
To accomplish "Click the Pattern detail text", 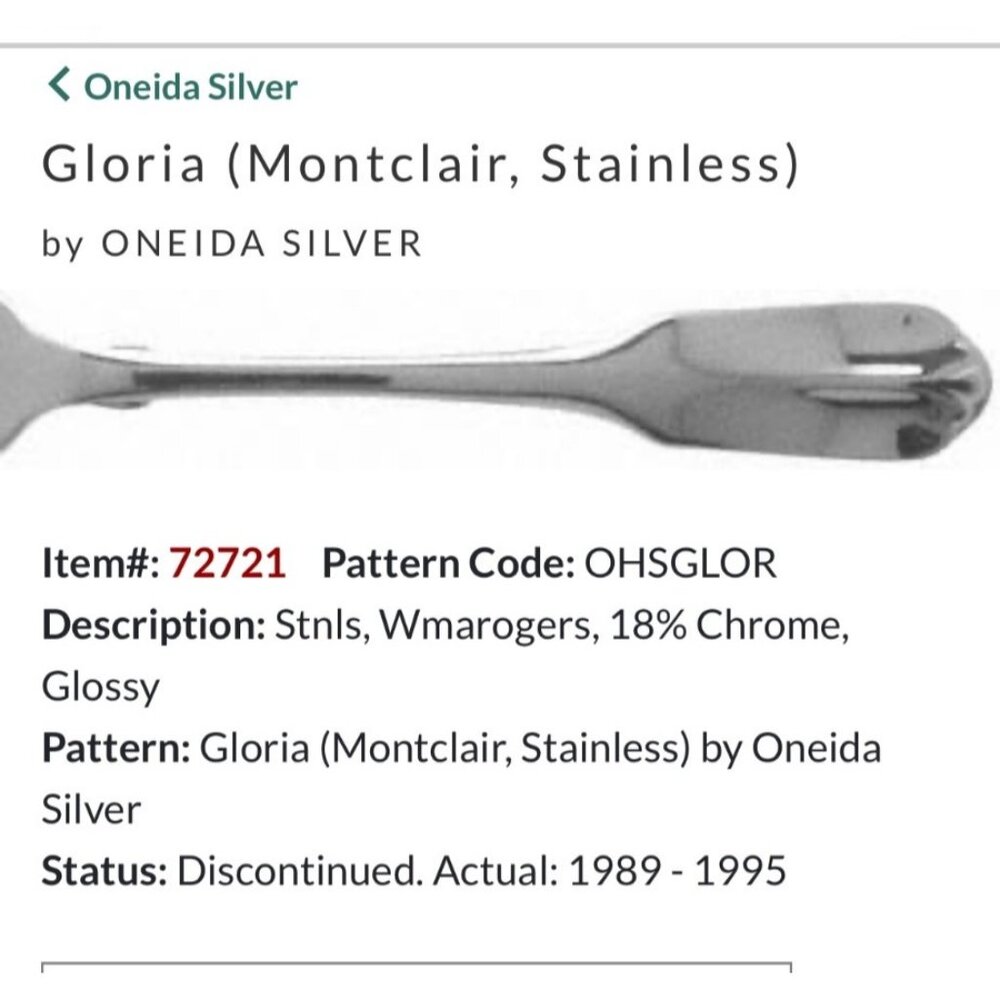I will 460,749.
